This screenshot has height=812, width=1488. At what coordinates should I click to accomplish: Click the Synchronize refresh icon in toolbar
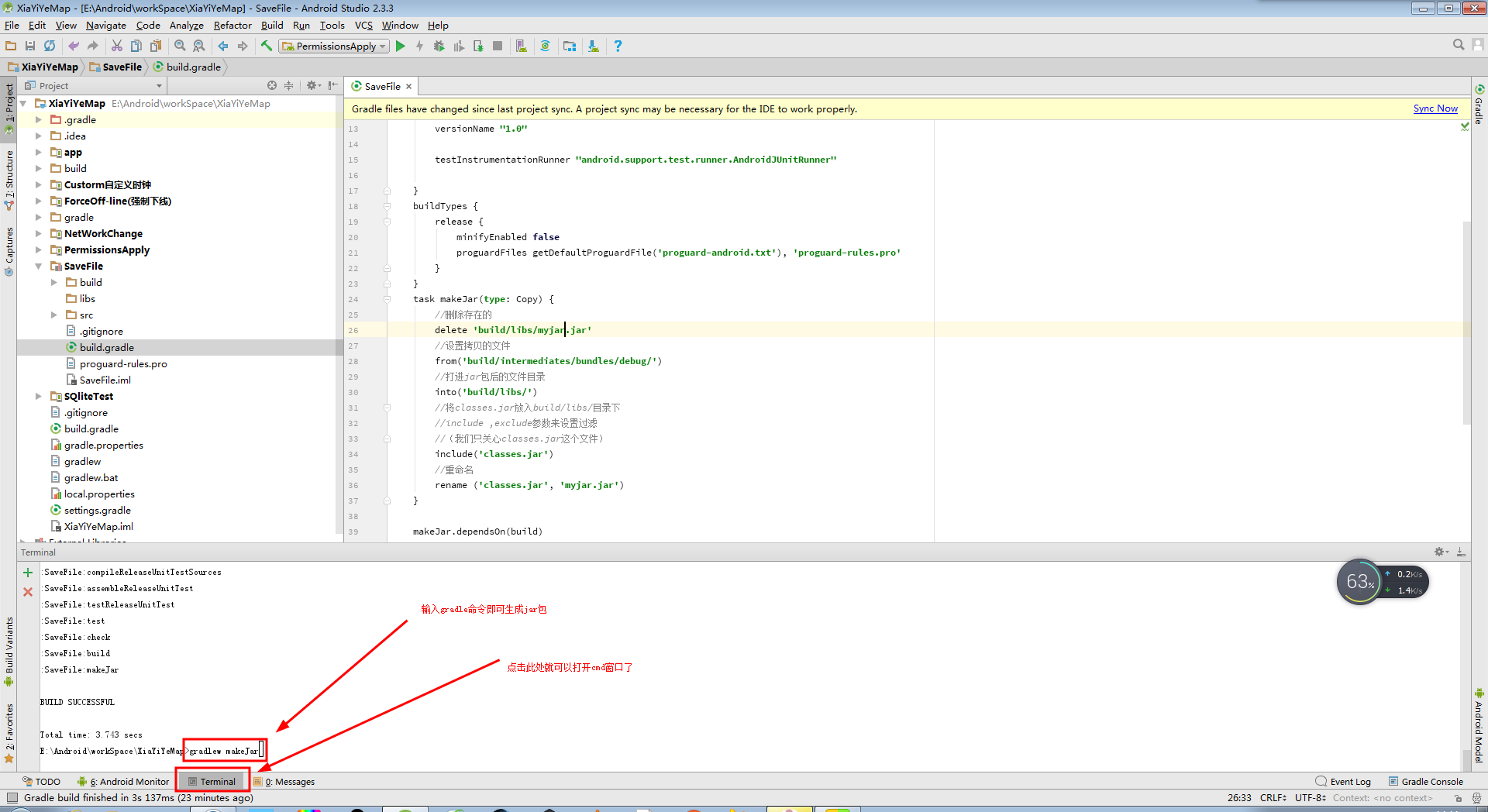(50, 46)
